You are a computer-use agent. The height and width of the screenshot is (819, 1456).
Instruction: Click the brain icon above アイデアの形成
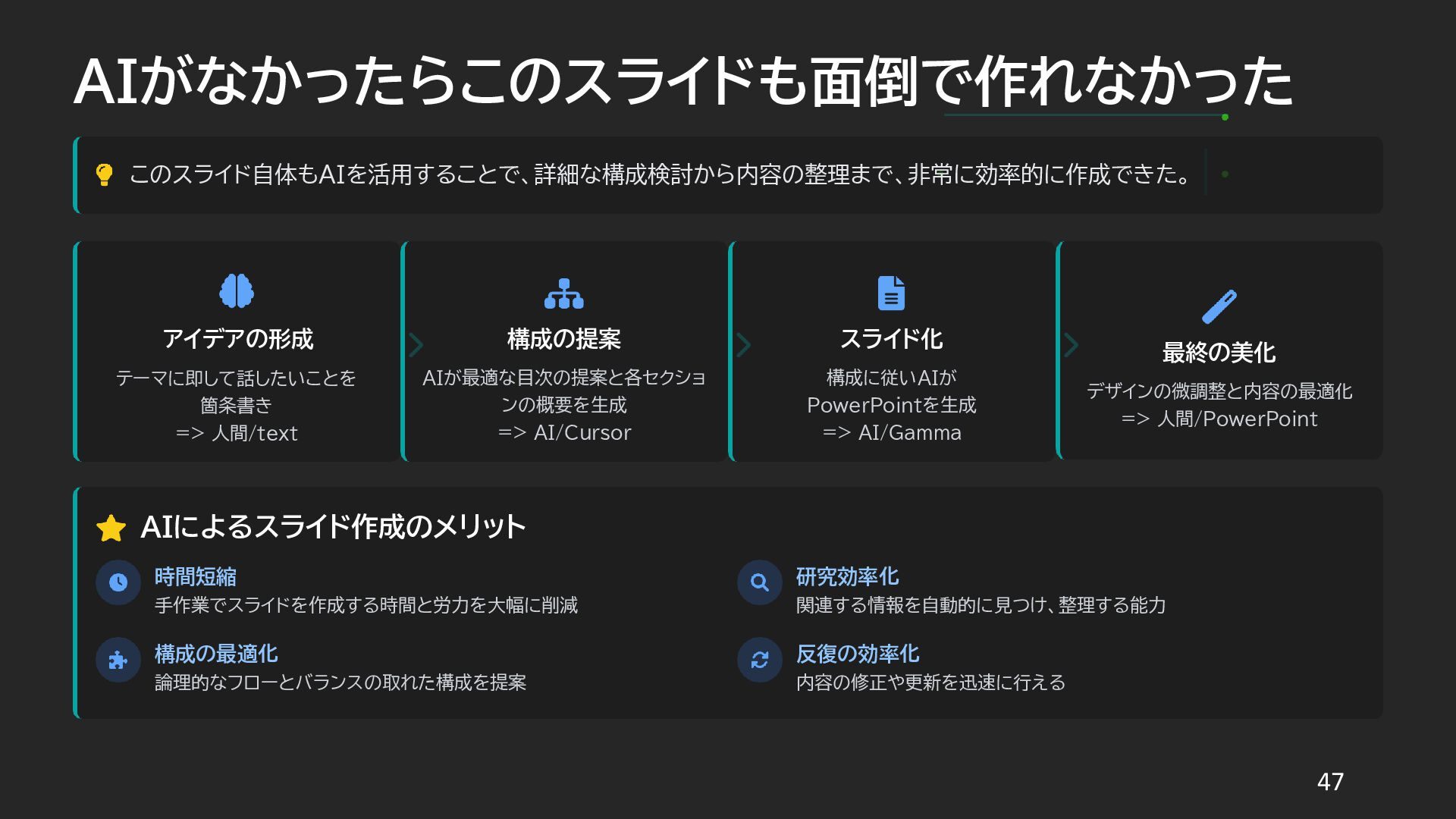237,290
